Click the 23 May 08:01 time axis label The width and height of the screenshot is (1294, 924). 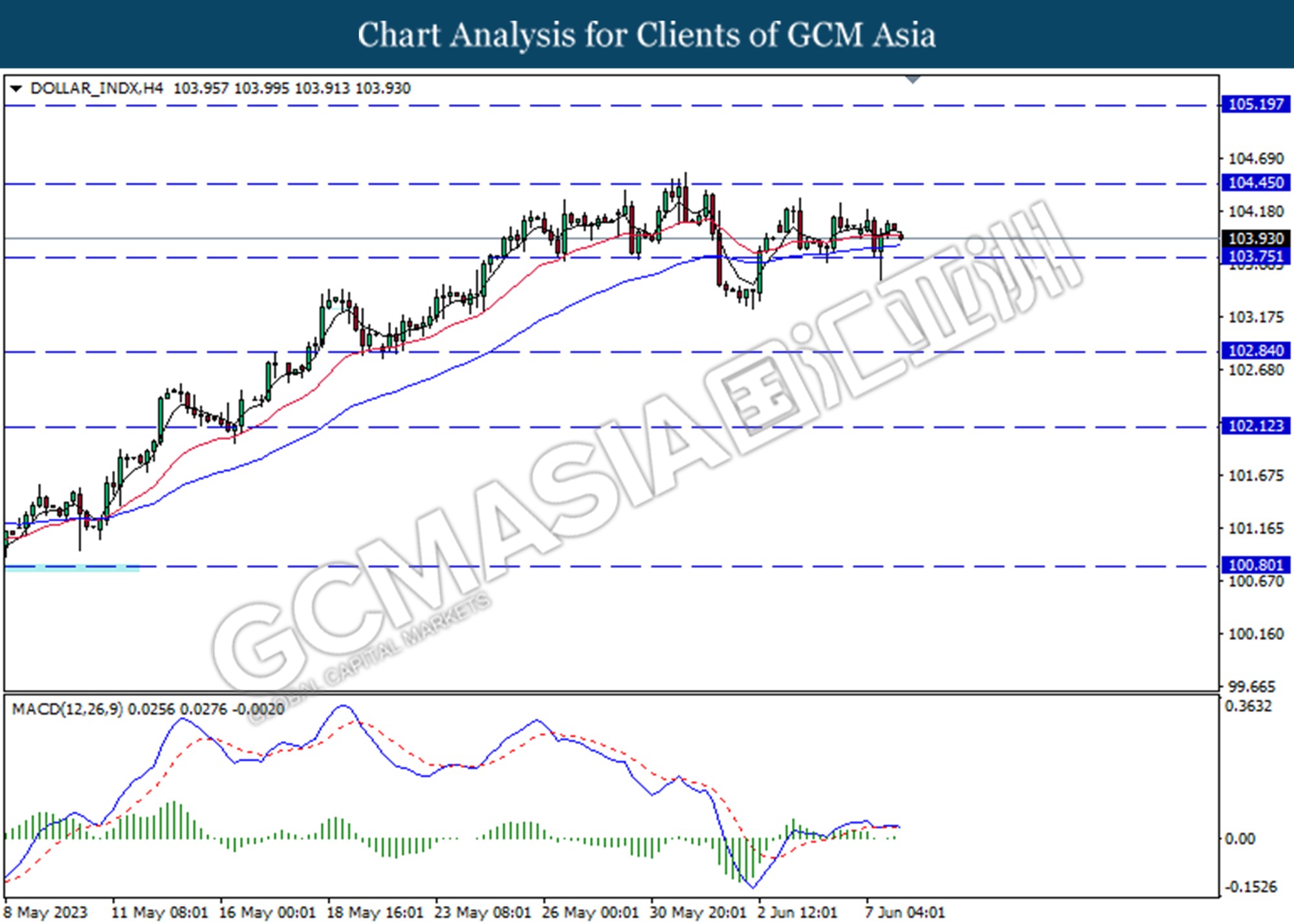(x=483, y=912)
